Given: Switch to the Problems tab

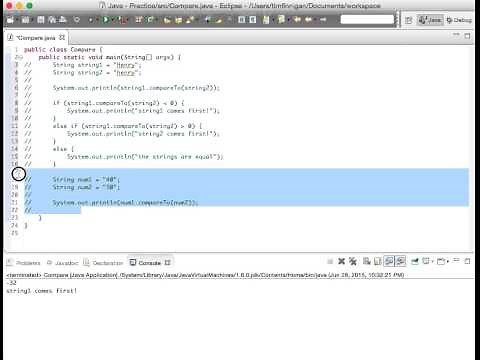Looking at the screenshot, I should tap(24, 263).
